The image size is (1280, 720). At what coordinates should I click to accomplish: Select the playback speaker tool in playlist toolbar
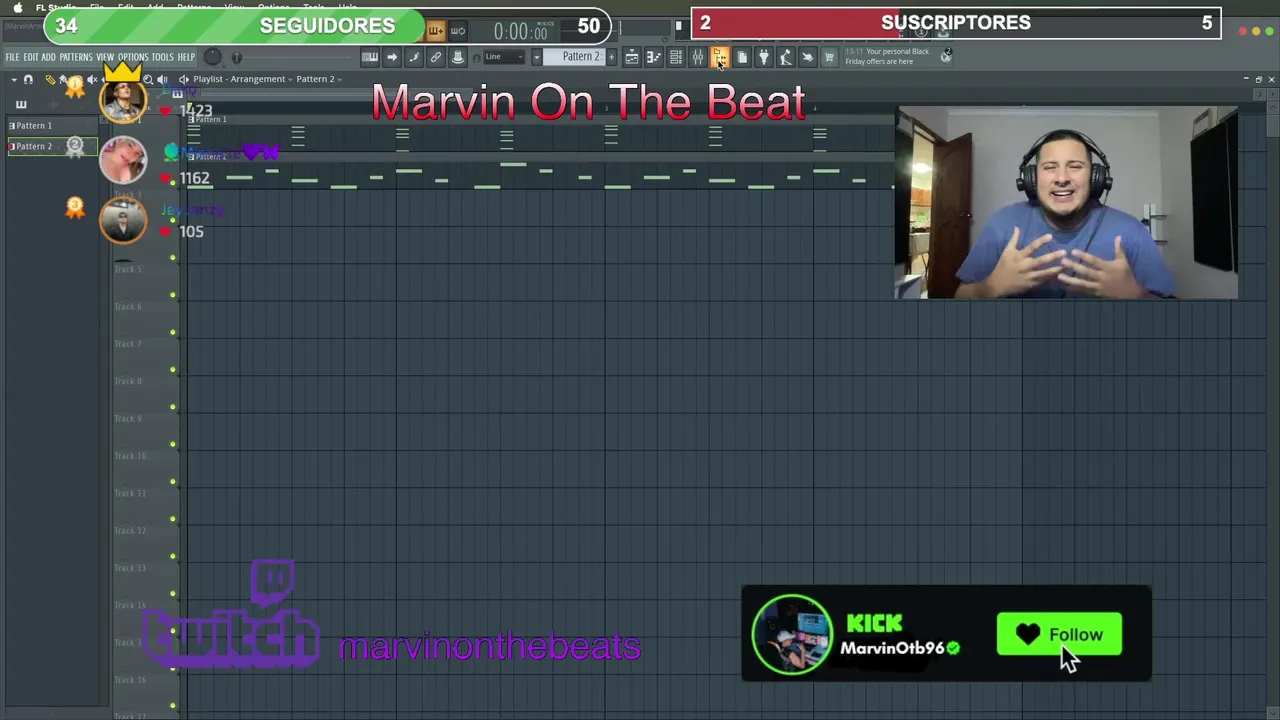162,79
